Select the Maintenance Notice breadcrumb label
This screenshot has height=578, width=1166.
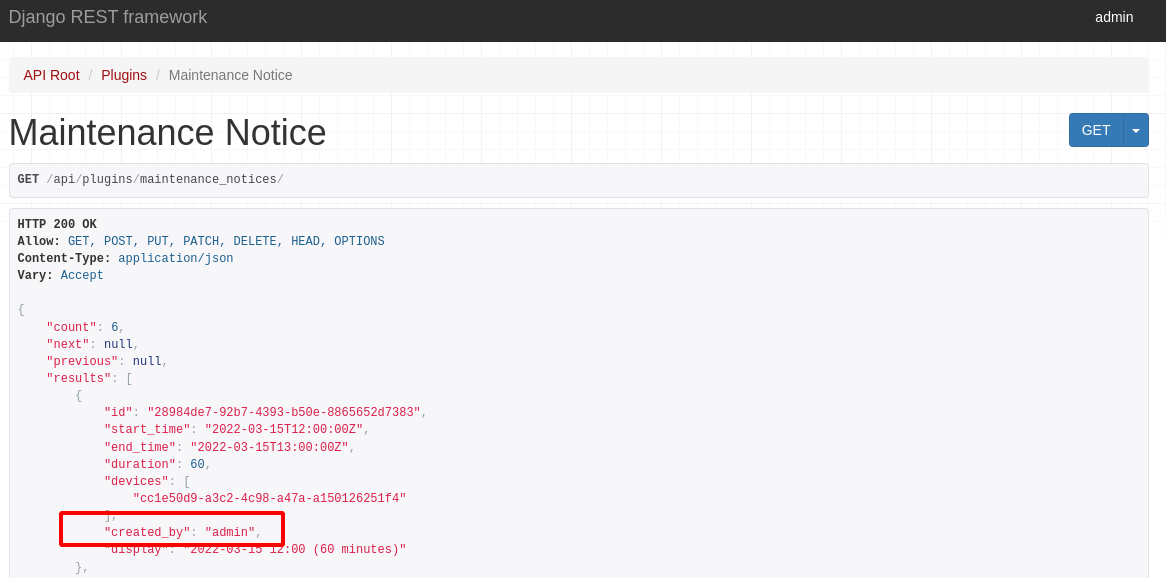point(230,75)
